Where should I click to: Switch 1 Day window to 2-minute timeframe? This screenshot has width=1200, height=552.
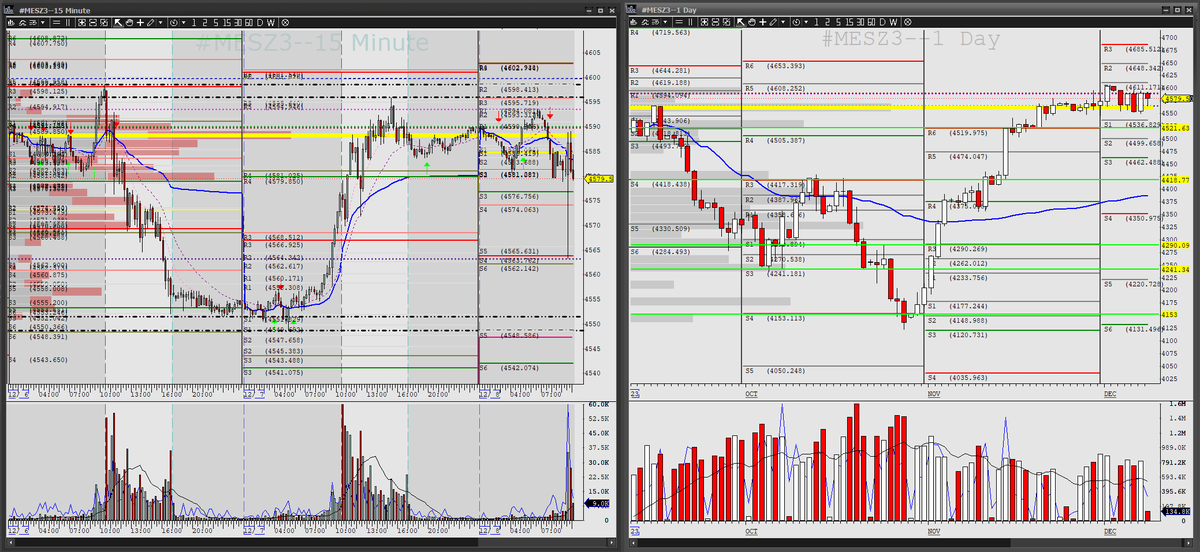coord(827,22)
